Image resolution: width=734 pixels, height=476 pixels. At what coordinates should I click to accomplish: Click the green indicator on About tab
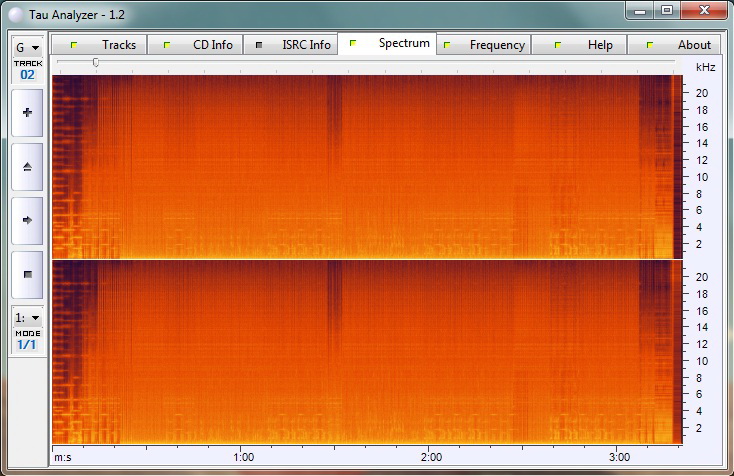[x=650, y=45]
